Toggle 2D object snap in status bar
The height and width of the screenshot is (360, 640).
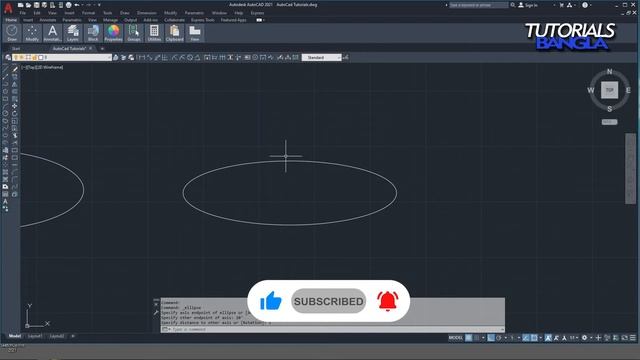click(534, 338)
